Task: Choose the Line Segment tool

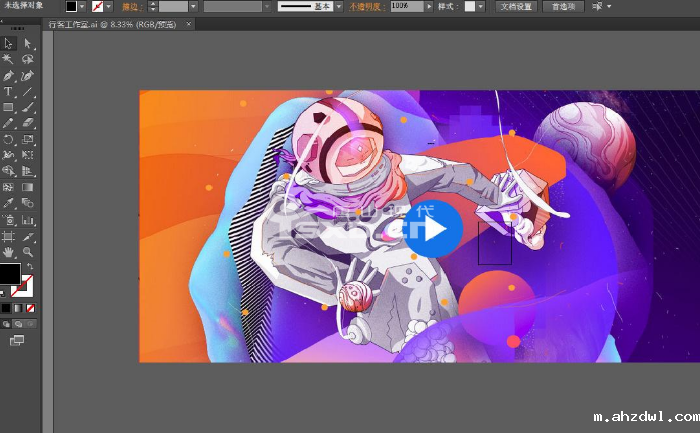Action: point(28,91)
